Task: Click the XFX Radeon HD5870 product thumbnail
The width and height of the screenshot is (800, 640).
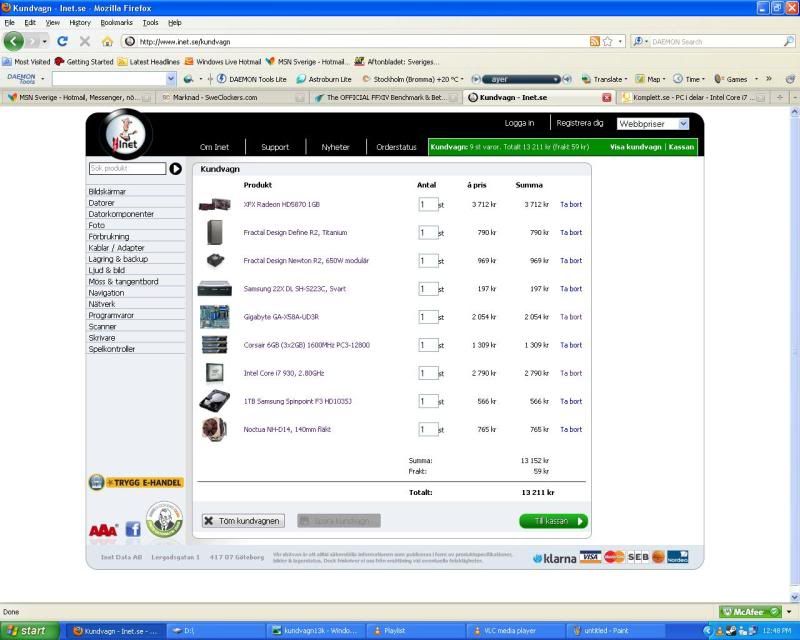Action: click(x=213, y=205)
